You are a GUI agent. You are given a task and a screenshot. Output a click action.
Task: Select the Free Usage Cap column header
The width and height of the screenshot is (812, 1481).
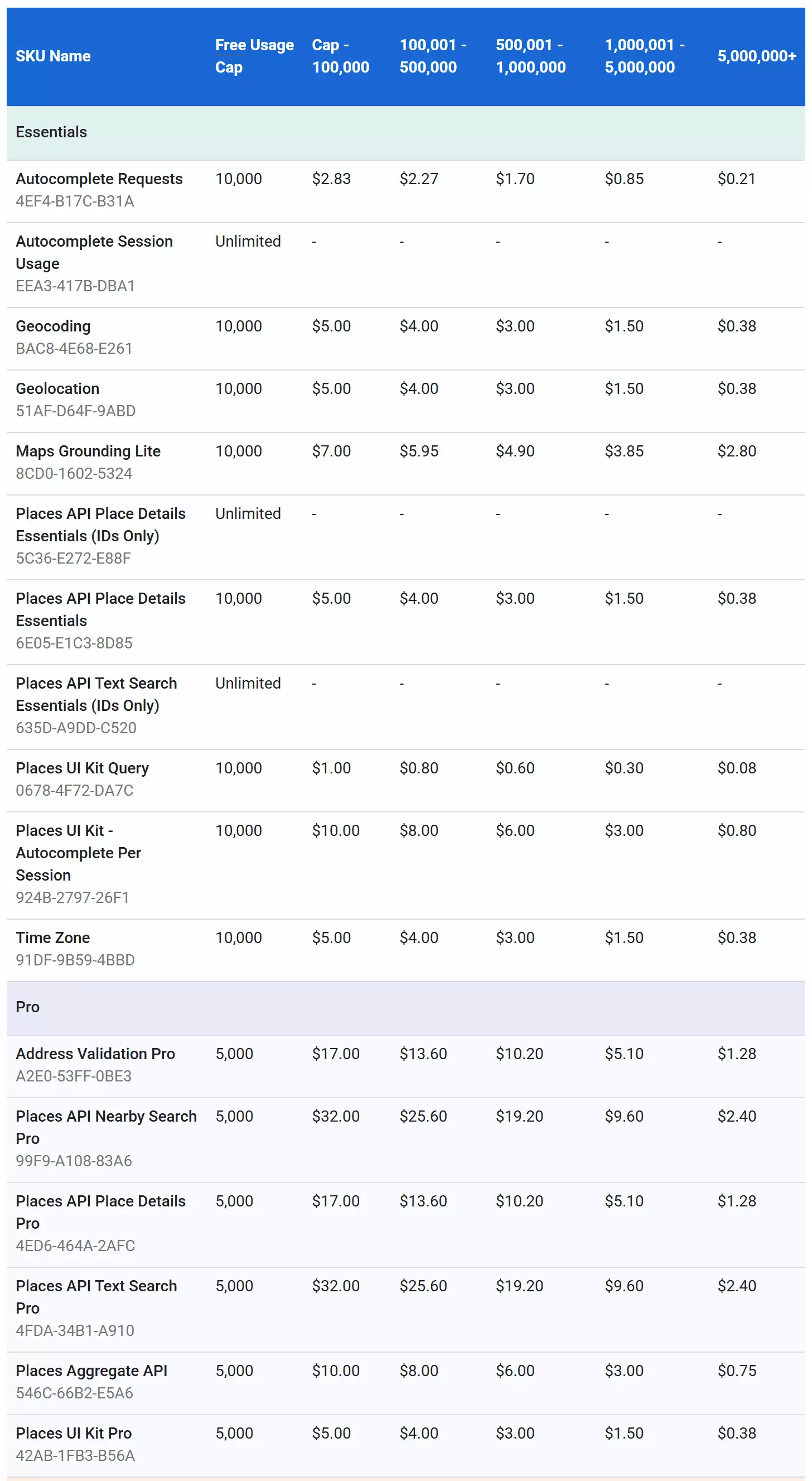[254, 56]
